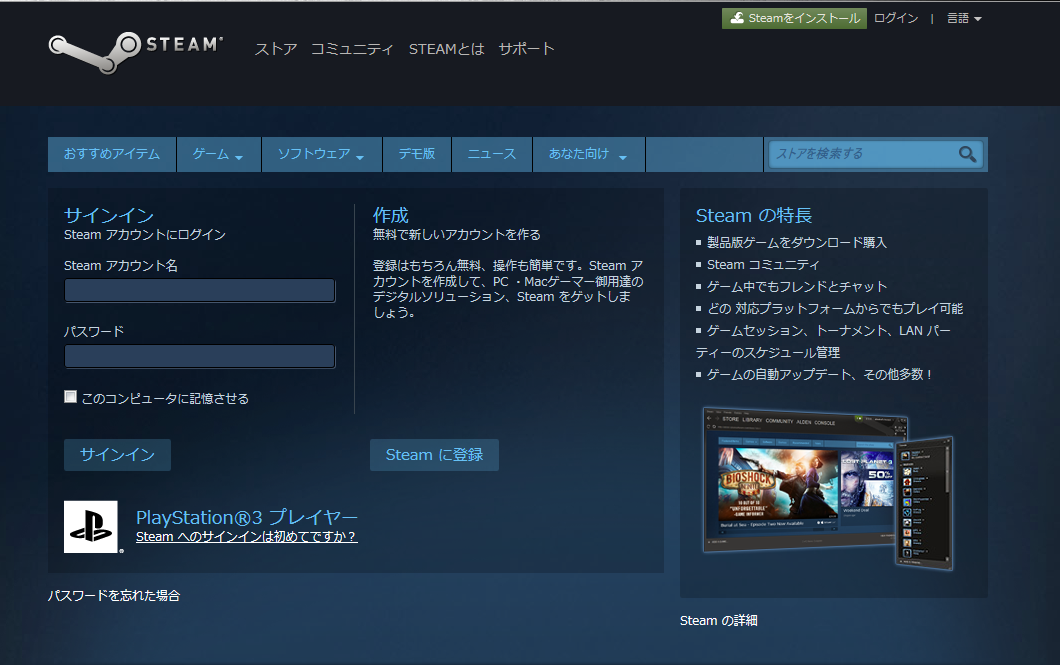This screenshot has width=1060, height=665.
Task: Open the STEAMとは menu item
Action: pyautogui.click(x=446, y=49)
